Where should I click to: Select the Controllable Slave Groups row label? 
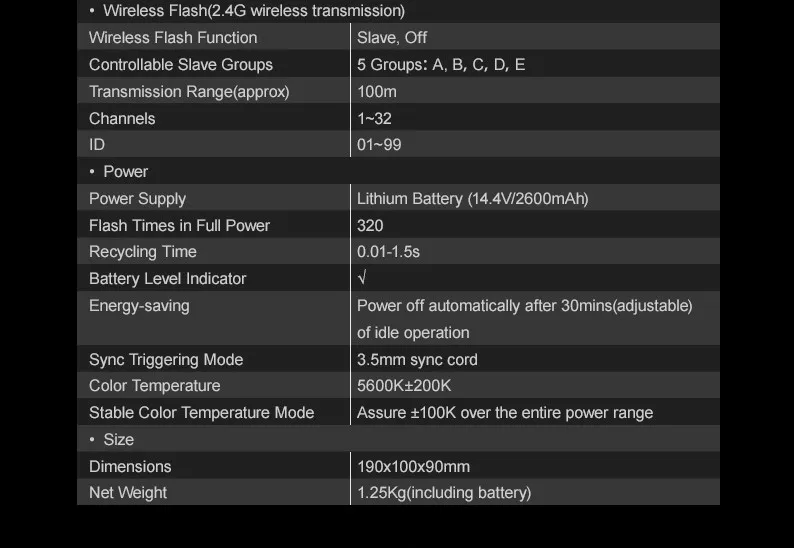pos(181,64)
